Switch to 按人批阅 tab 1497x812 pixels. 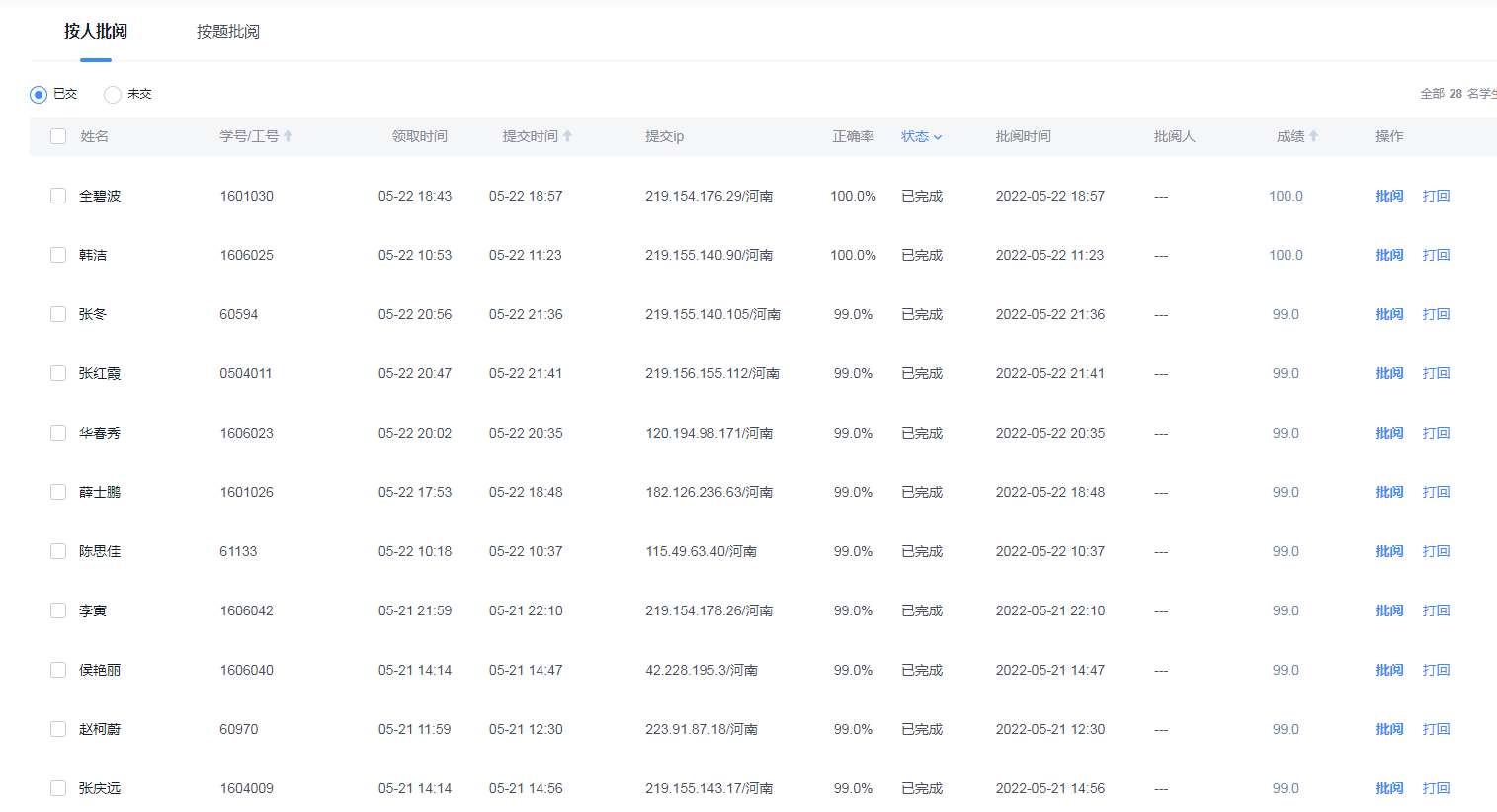coord(96,32)
